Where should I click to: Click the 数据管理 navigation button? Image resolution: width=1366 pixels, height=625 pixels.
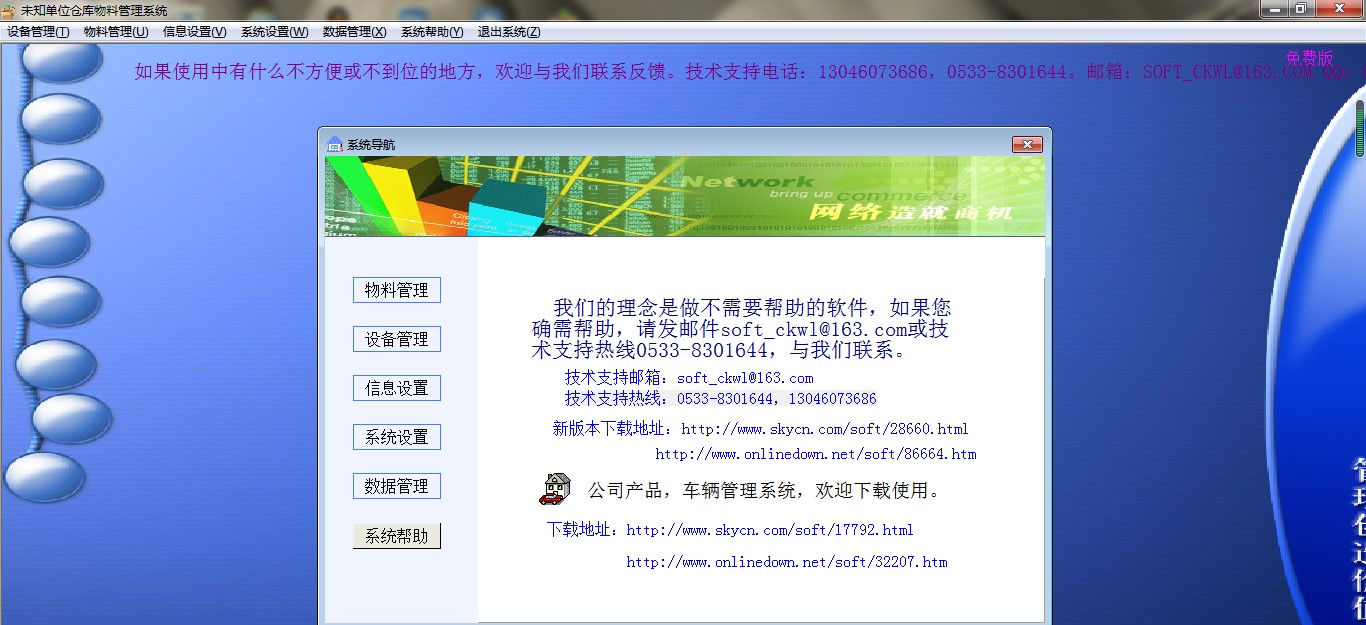click(397, 486)
